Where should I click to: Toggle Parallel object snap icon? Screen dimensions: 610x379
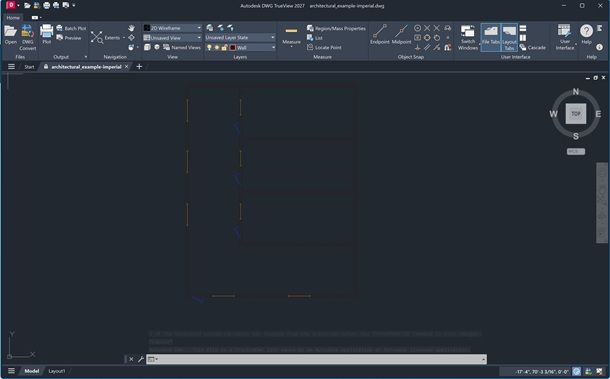click(427, 47)
